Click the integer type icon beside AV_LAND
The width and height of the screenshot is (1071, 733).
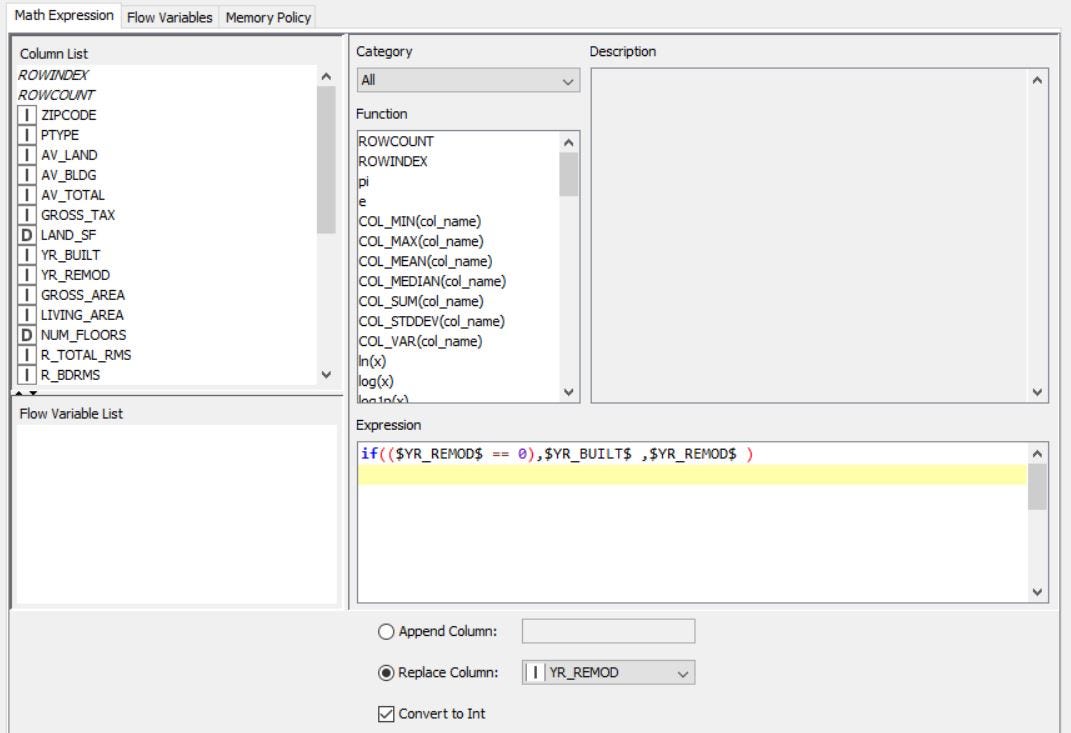tap(27, 155)
